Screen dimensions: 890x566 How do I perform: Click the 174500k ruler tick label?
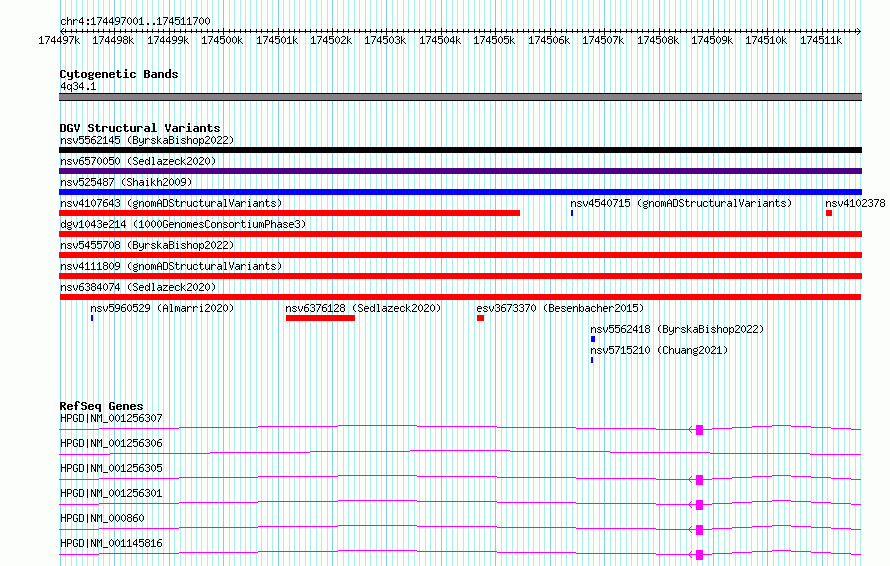[222, 40]
